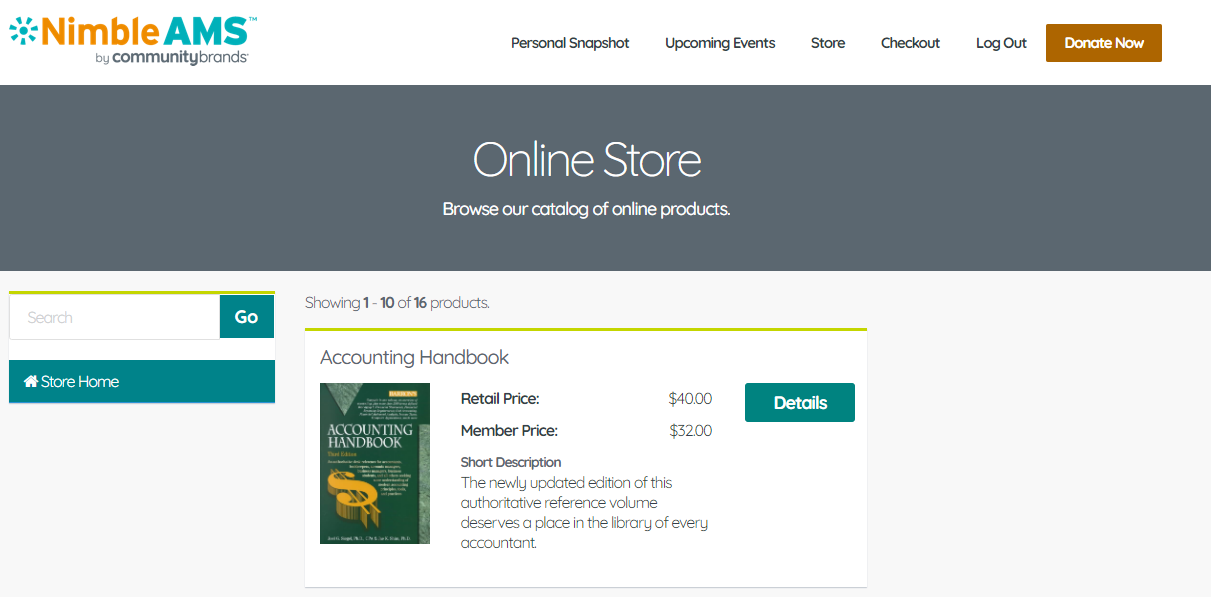Click the 'Showing 1 - 10 of 16 products' text

(x=397, y=302)
